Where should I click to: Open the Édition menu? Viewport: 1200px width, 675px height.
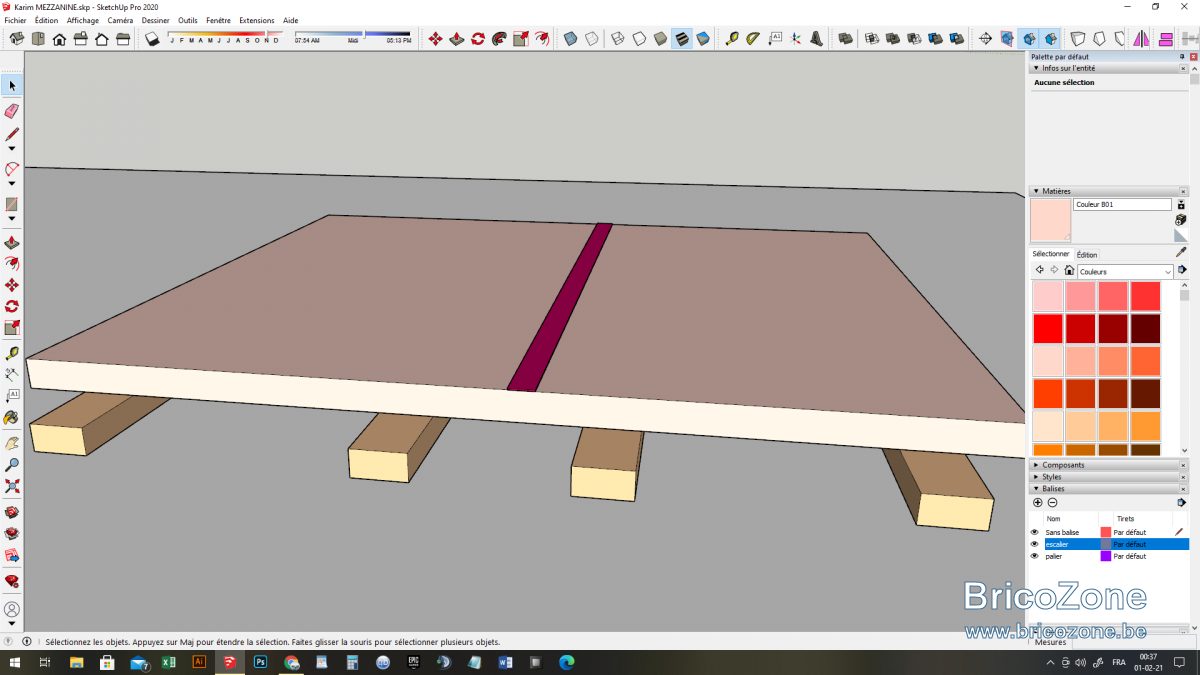point(46,20)
